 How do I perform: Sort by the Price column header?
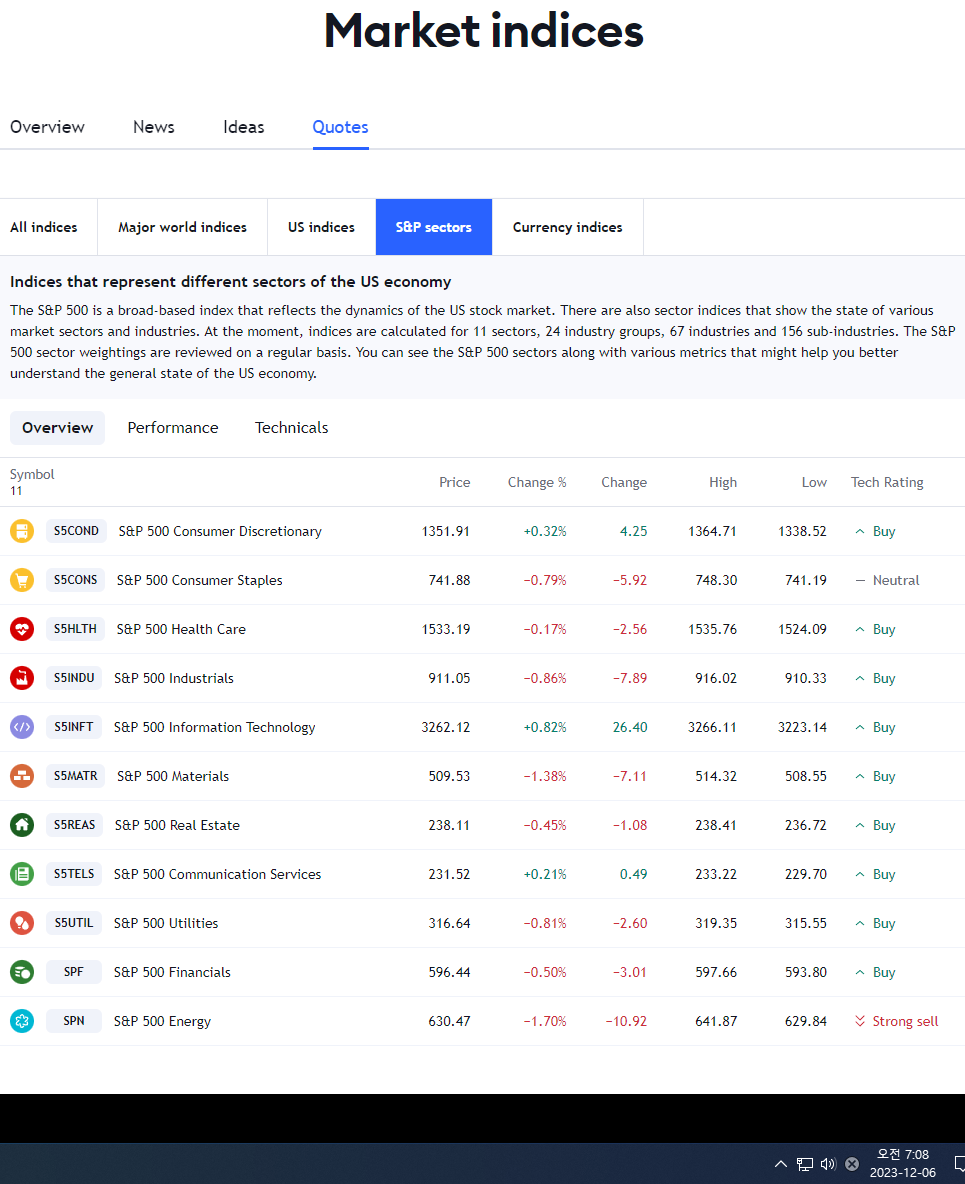point(455,483)
